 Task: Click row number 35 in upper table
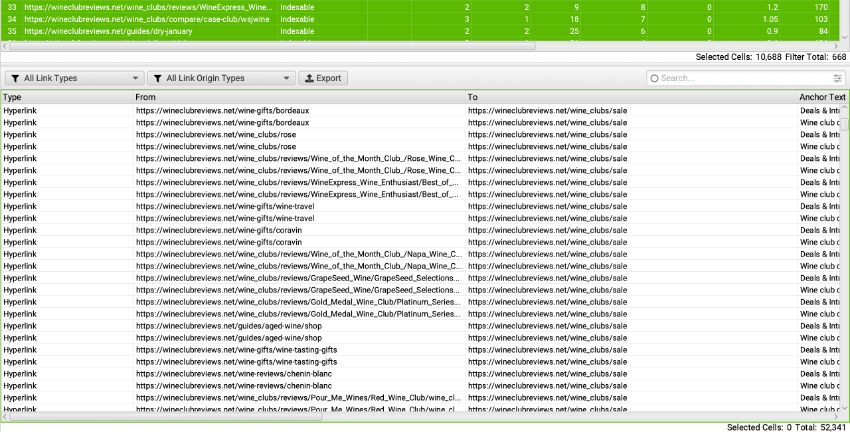11,31
